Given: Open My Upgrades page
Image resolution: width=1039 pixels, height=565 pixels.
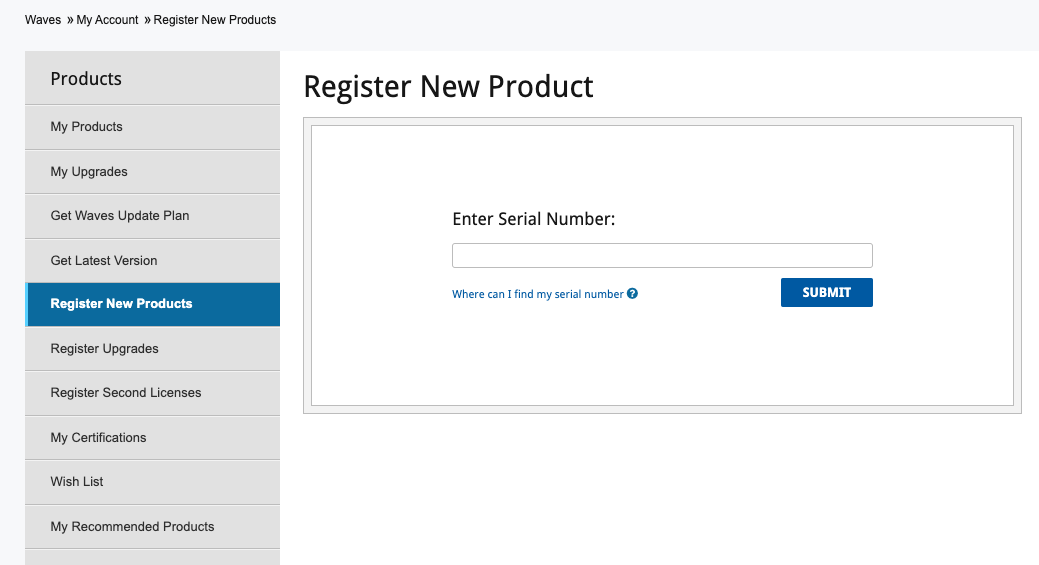Looking at the screenshot, I should click(152, 172).
